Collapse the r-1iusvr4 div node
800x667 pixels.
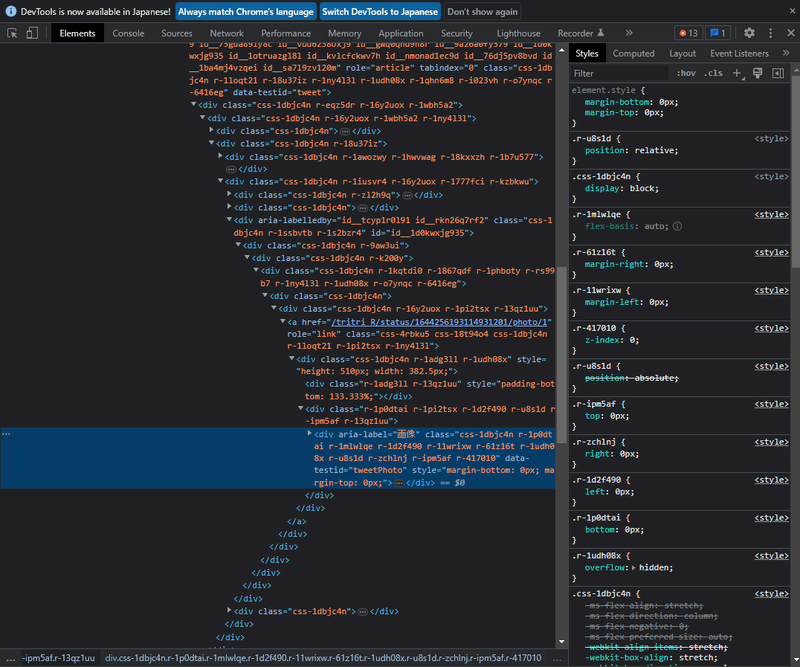(x=220, y=181)
